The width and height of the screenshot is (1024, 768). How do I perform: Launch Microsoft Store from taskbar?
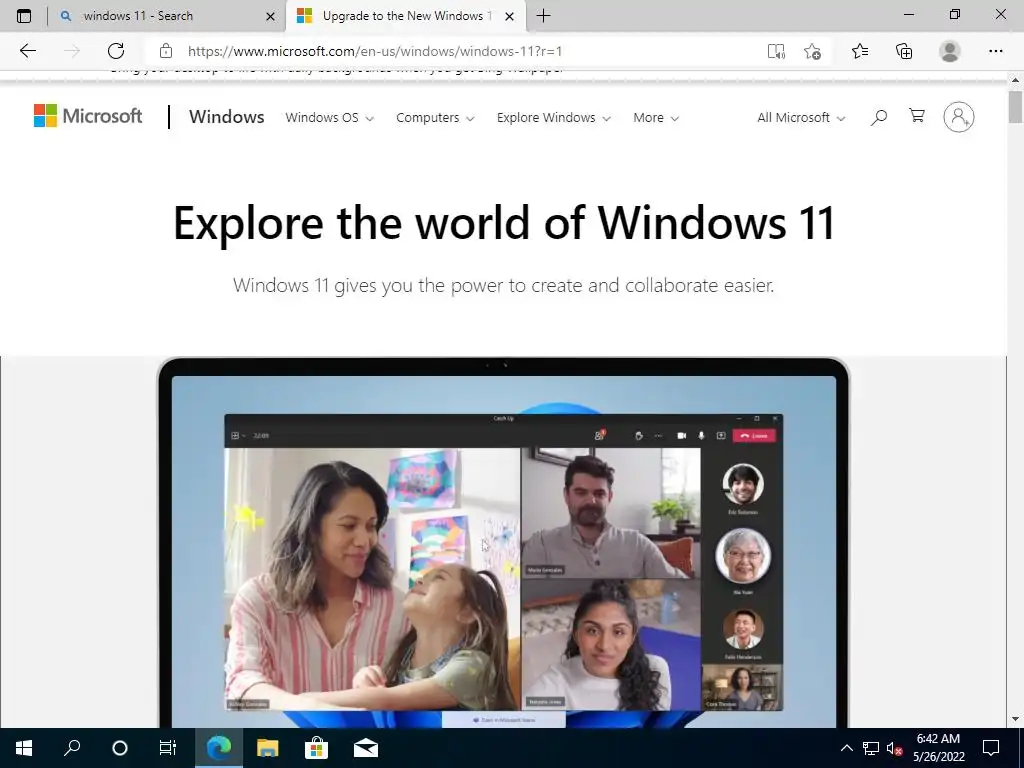(x=316, y=748)
